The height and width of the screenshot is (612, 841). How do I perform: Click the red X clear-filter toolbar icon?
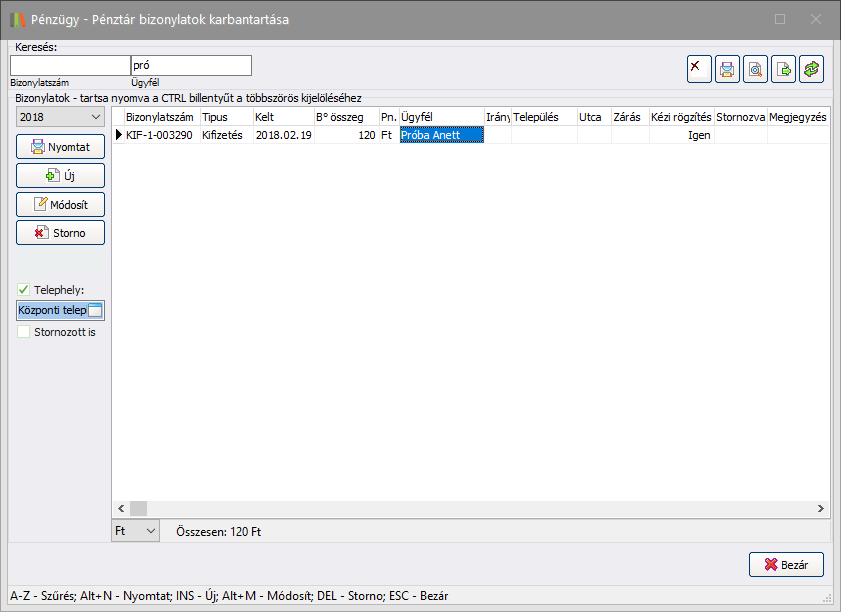[x=699, y=69]
